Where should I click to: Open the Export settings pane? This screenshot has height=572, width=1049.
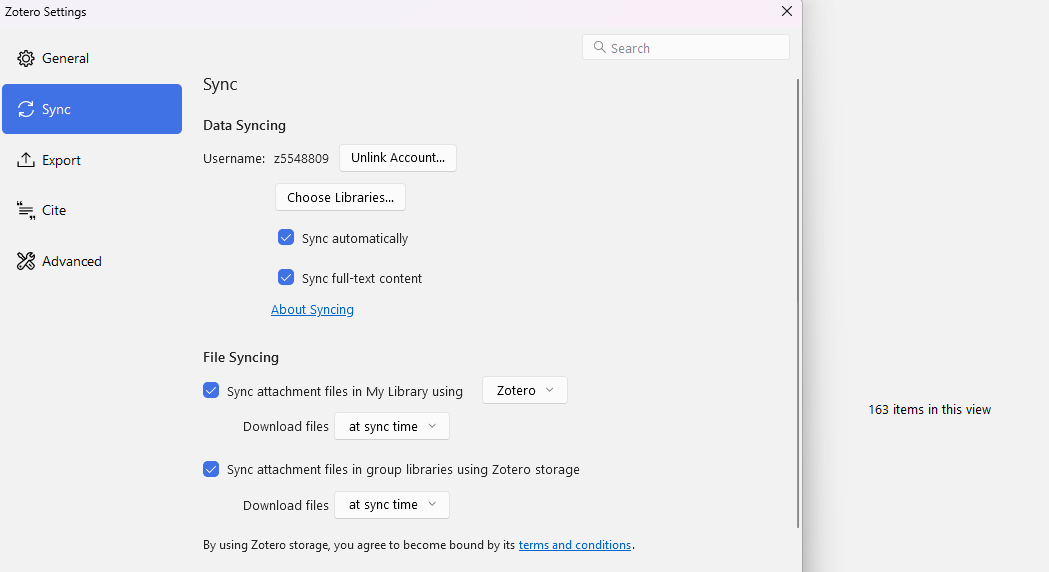[x=92, y=160]
